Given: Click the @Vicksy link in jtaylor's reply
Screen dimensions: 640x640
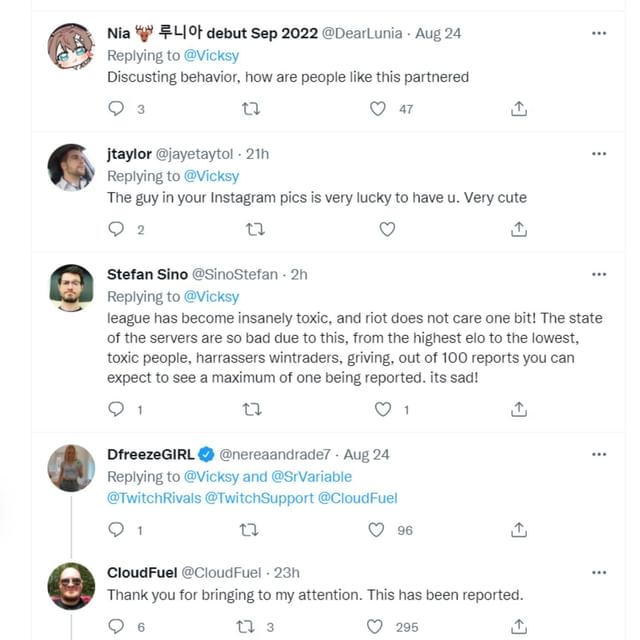Looking at the screenshot, I should pos(212,176).
